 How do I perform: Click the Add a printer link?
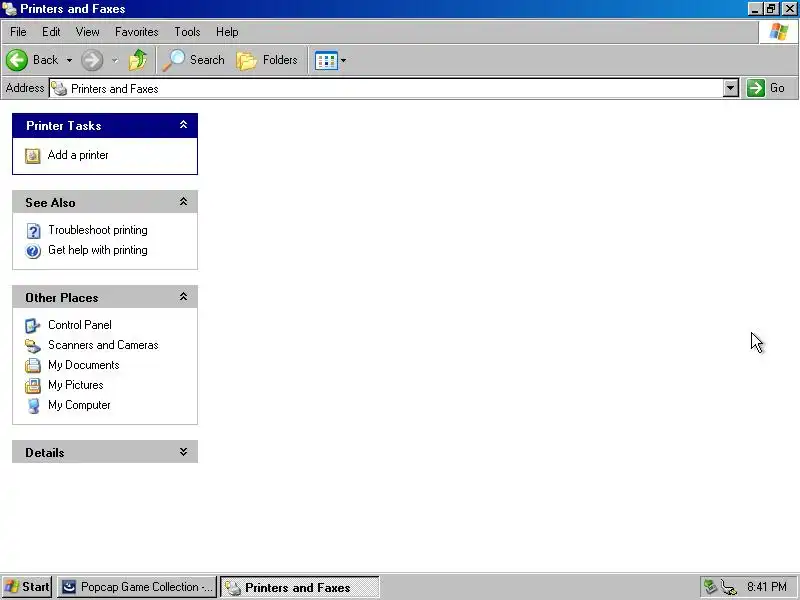78,155
